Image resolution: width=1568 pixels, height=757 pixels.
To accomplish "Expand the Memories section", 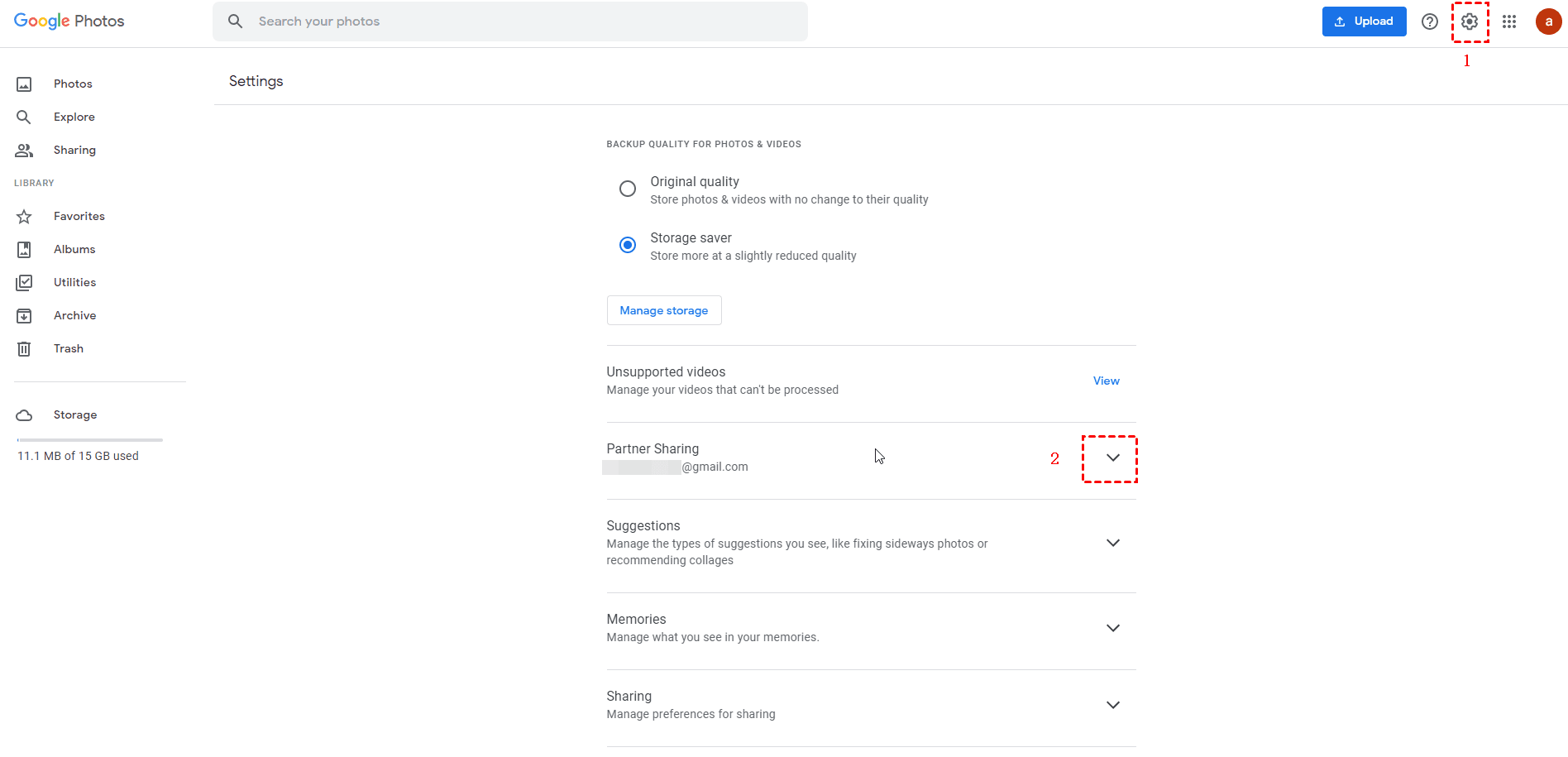I will 1112,628.
